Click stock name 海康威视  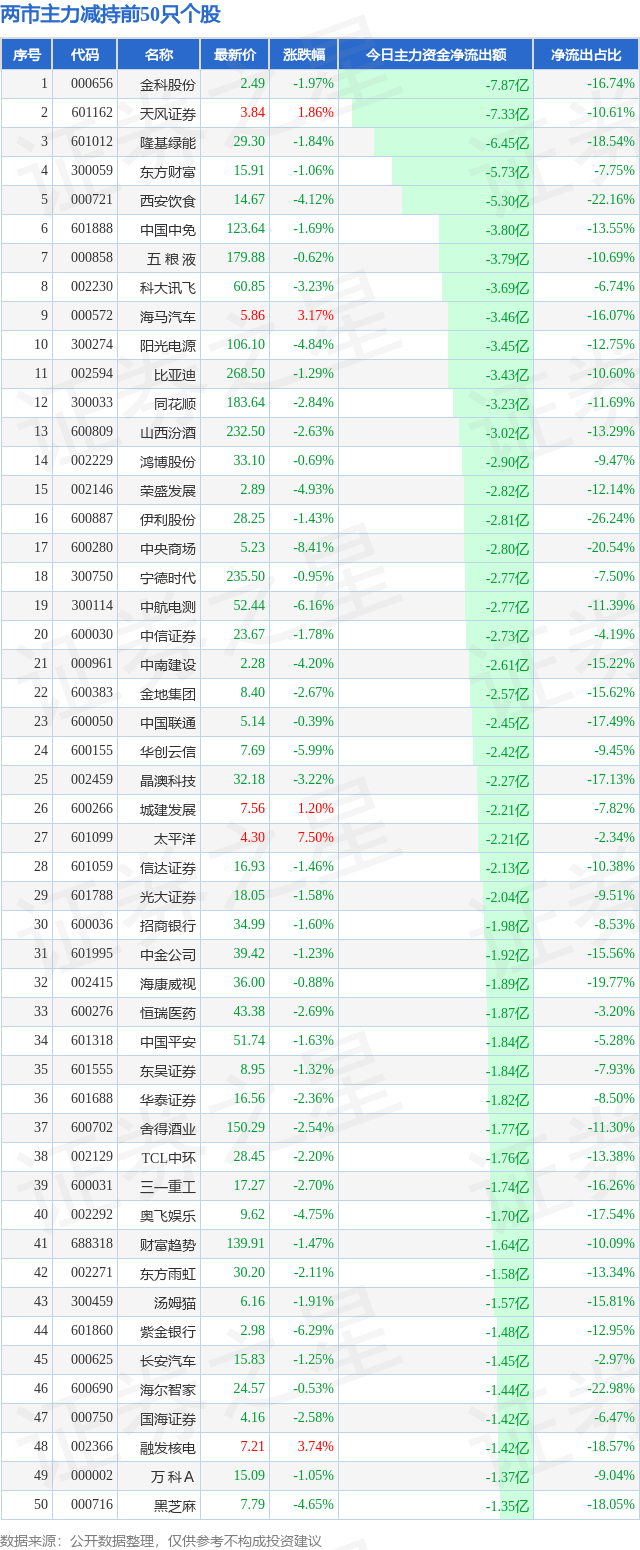tap(168, 984)
